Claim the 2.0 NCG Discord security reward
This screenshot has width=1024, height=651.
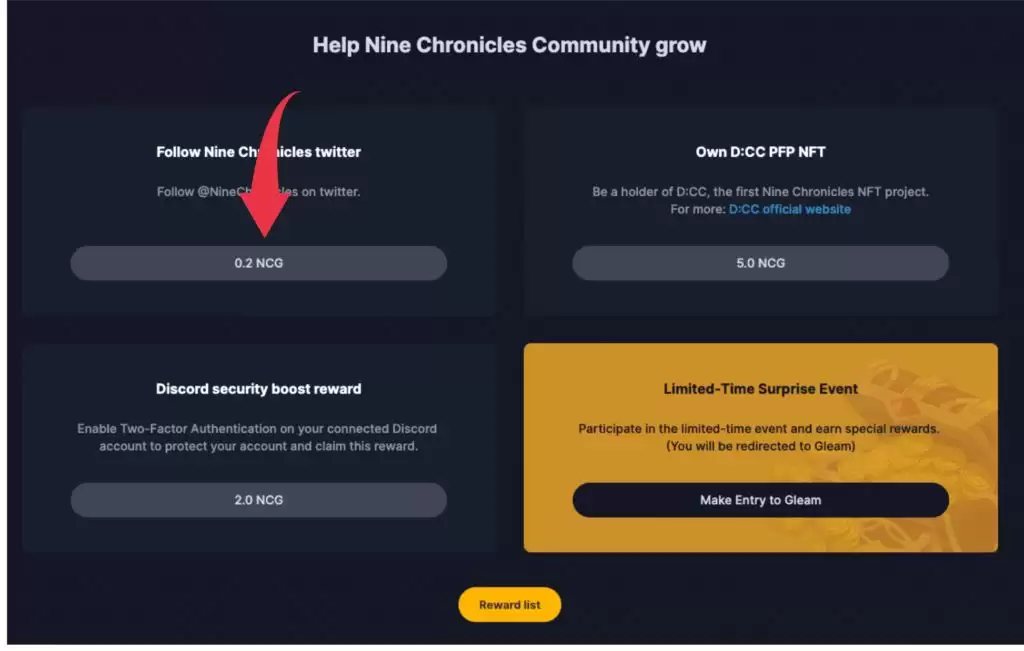coord(258,500)
